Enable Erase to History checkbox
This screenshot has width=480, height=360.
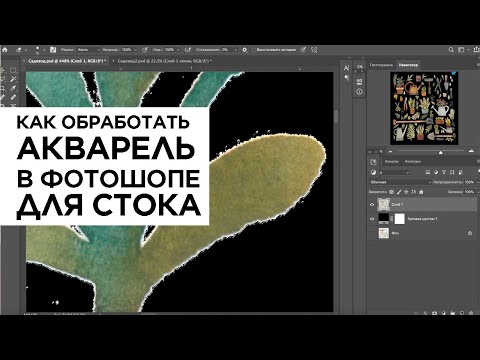click(254, 50)
